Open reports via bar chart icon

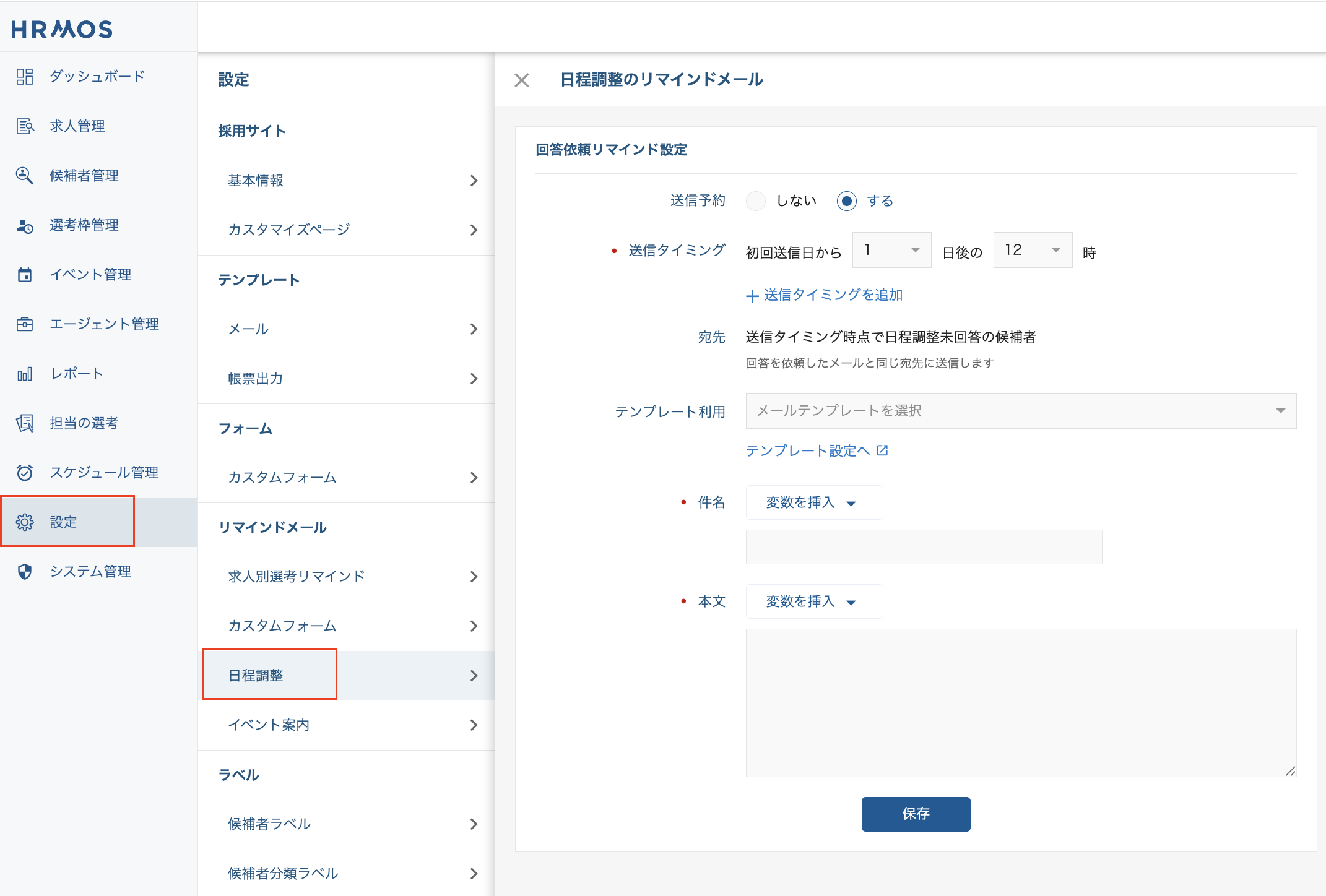coord(25,374)
